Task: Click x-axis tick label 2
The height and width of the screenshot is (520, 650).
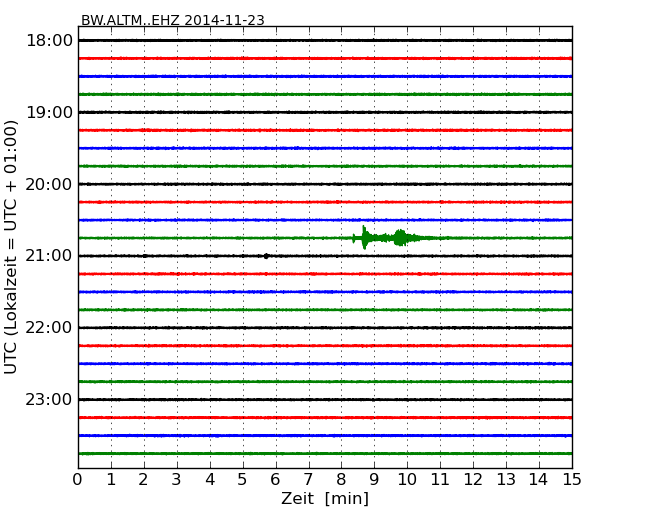Action: click(x=144, y=479)
